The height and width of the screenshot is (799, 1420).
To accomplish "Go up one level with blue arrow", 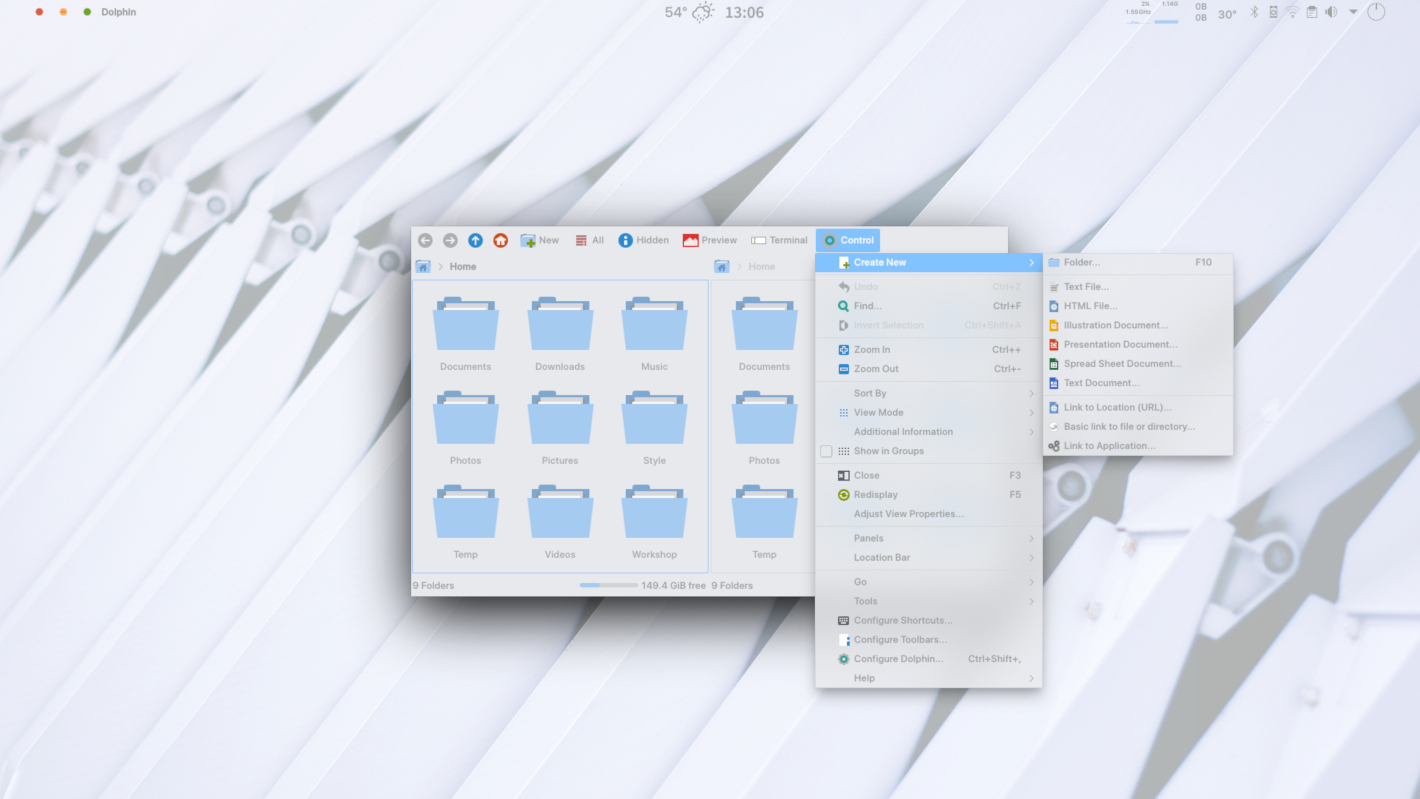I will (475, 240).
